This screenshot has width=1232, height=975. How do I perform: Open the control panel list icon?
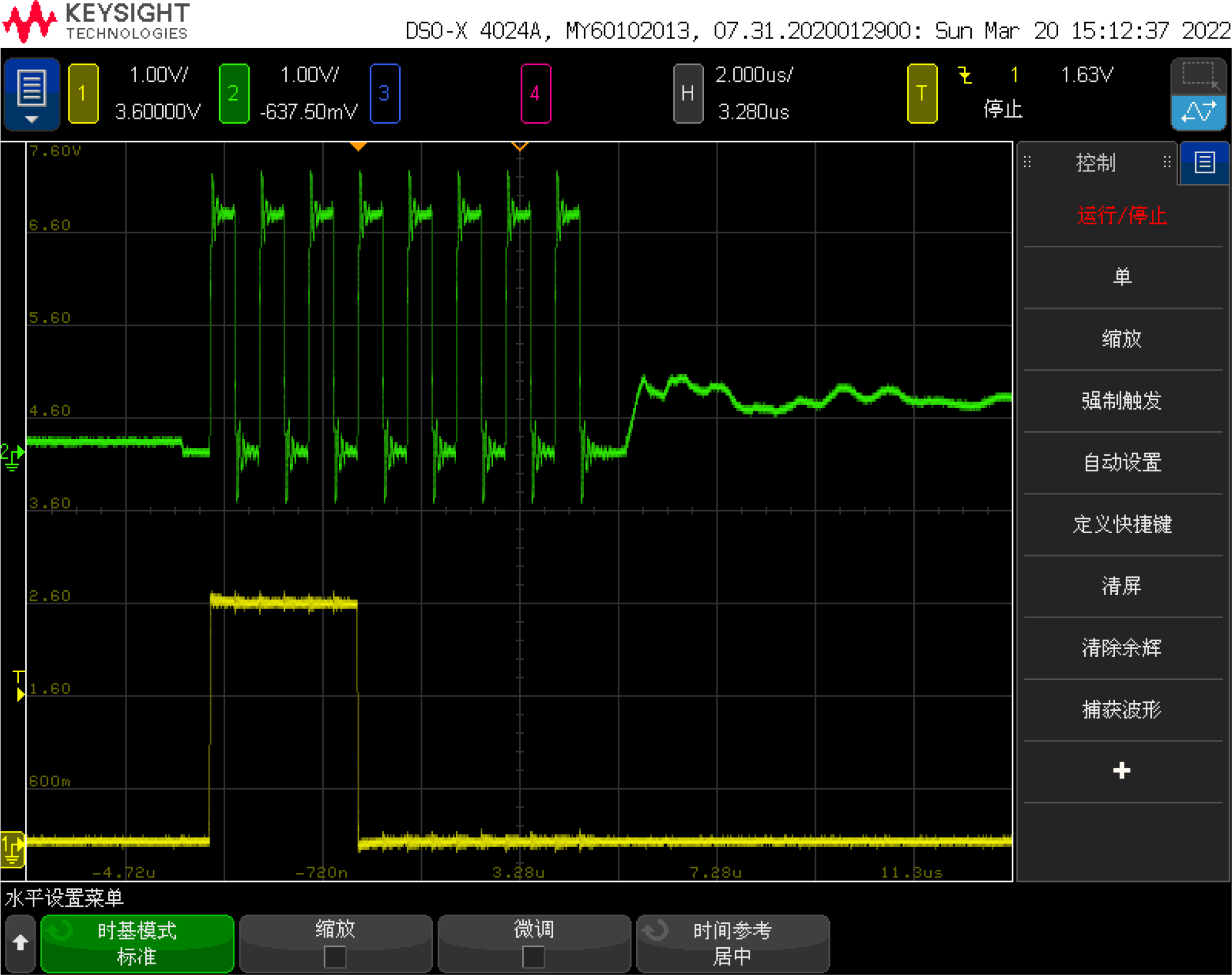click(1204, 162)
